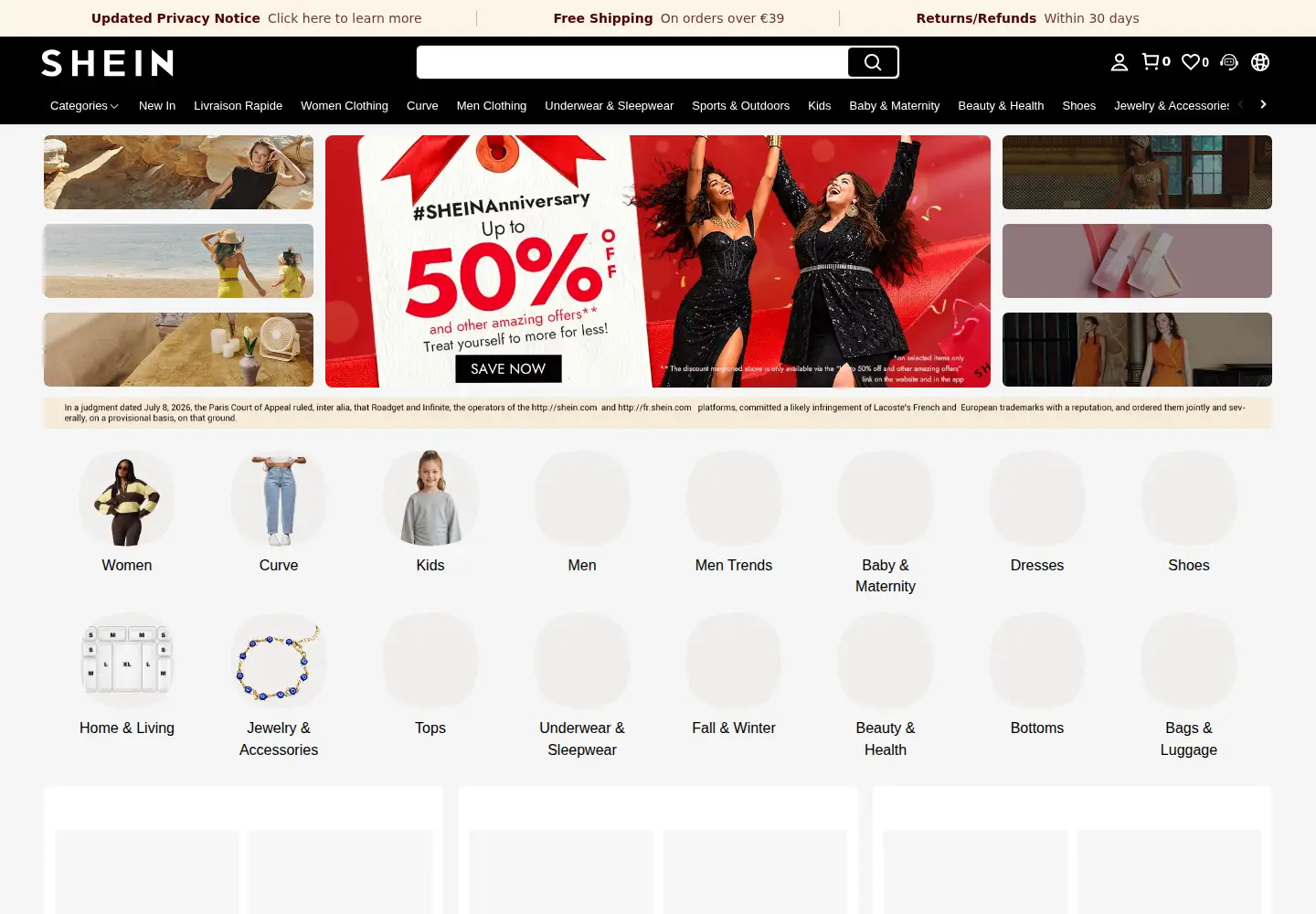Open the Beauty & Health nav item
The image size is (1316, 914).
1001,106
